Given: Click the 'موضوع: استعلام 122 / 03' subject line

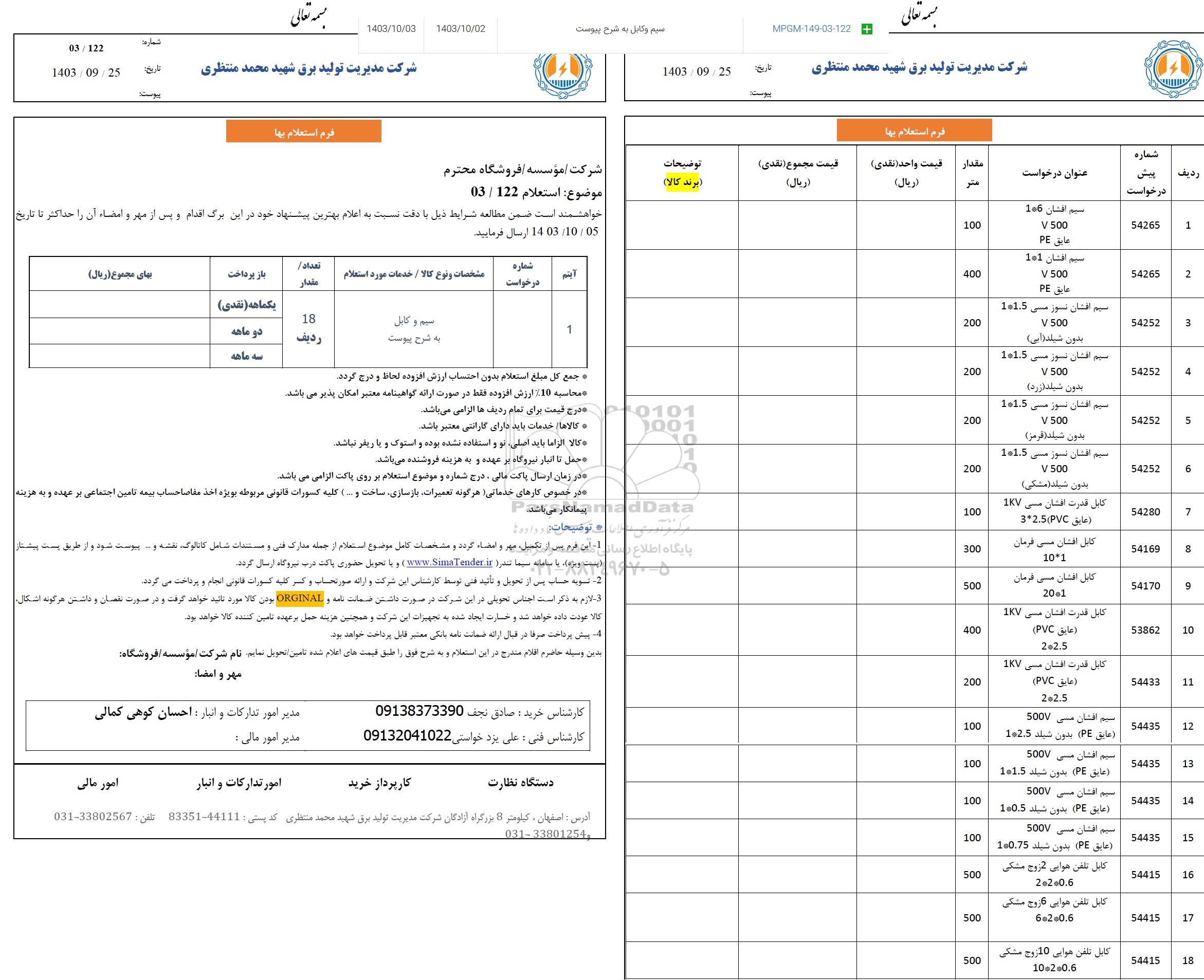Looking at the screenshot, I should point(536,192).
